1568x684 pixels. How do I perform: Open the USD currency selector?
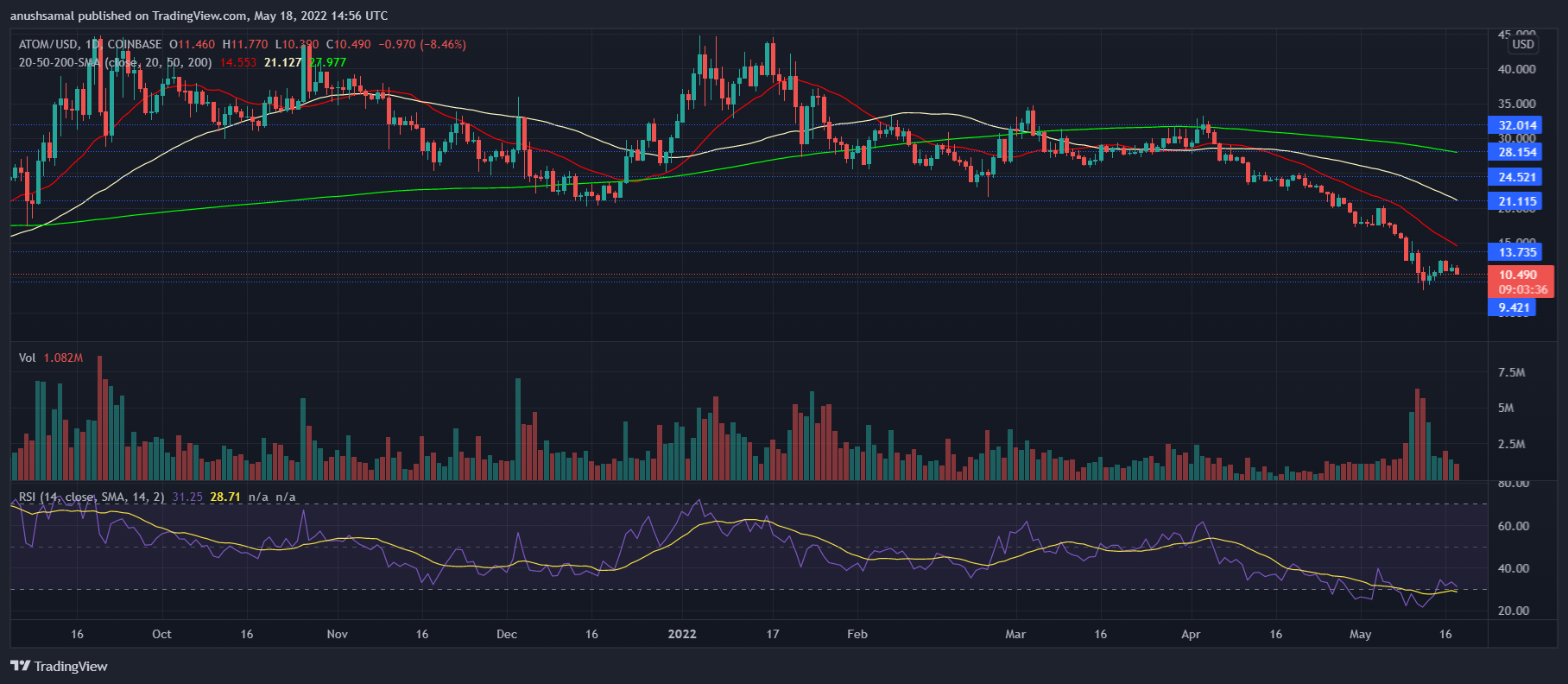(x=1523, y=44)
